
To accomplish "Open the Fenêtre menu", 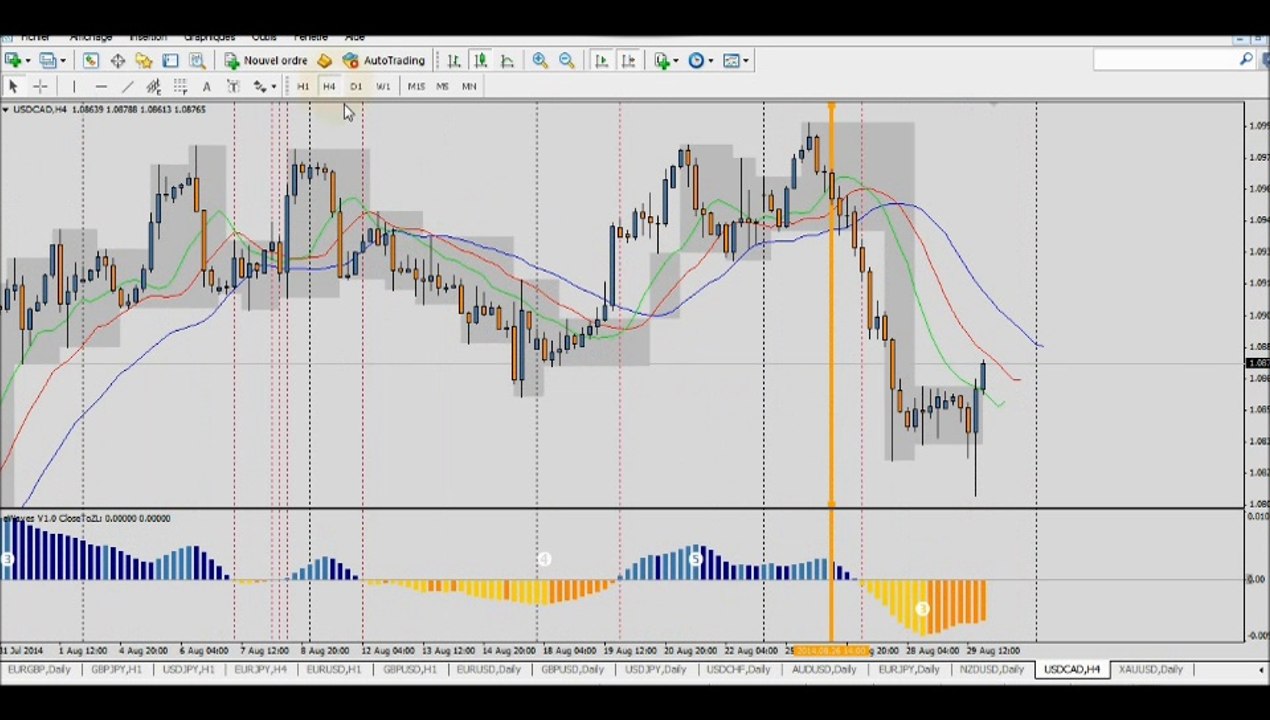I will (x=310, y=38).
